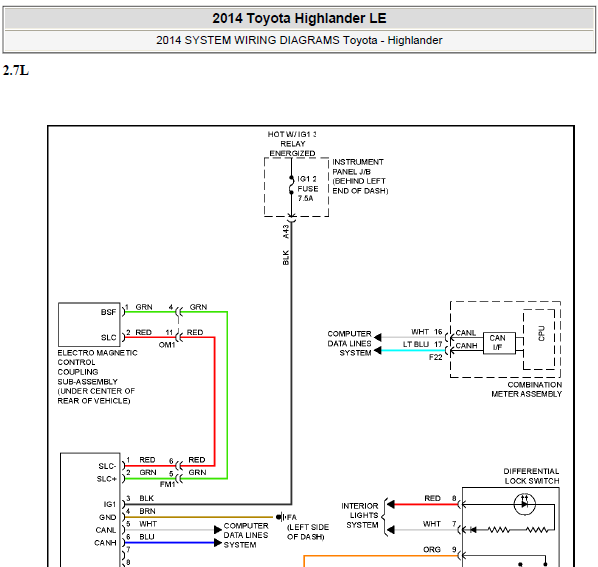The image size is (598, 567).
Task: Click the vertical BLK wire label
Action: click(x=286, y=257)
